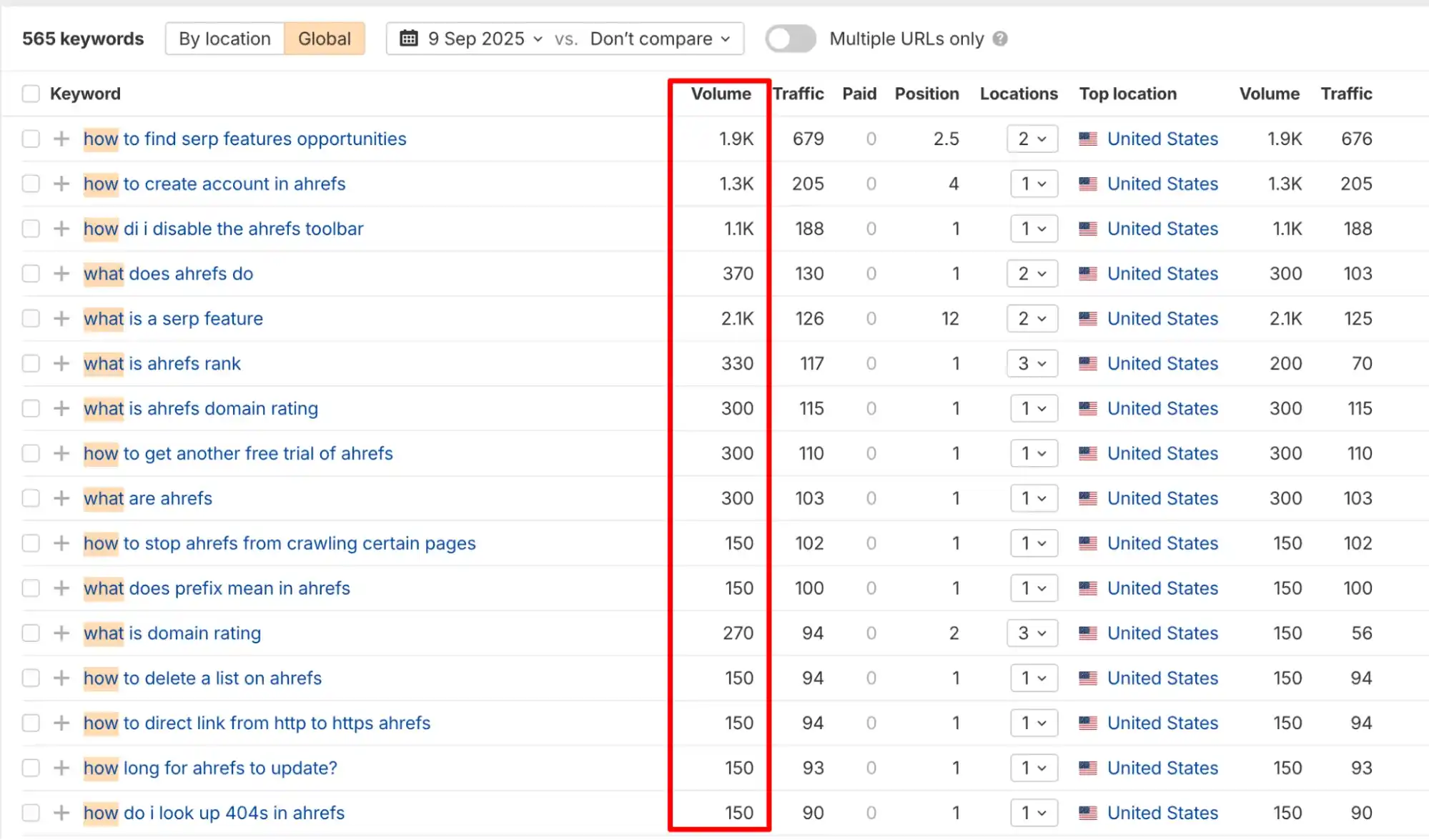Select the Global tab
The width and height of the screenshot is (1429, 840).
(x=325, y=39)
